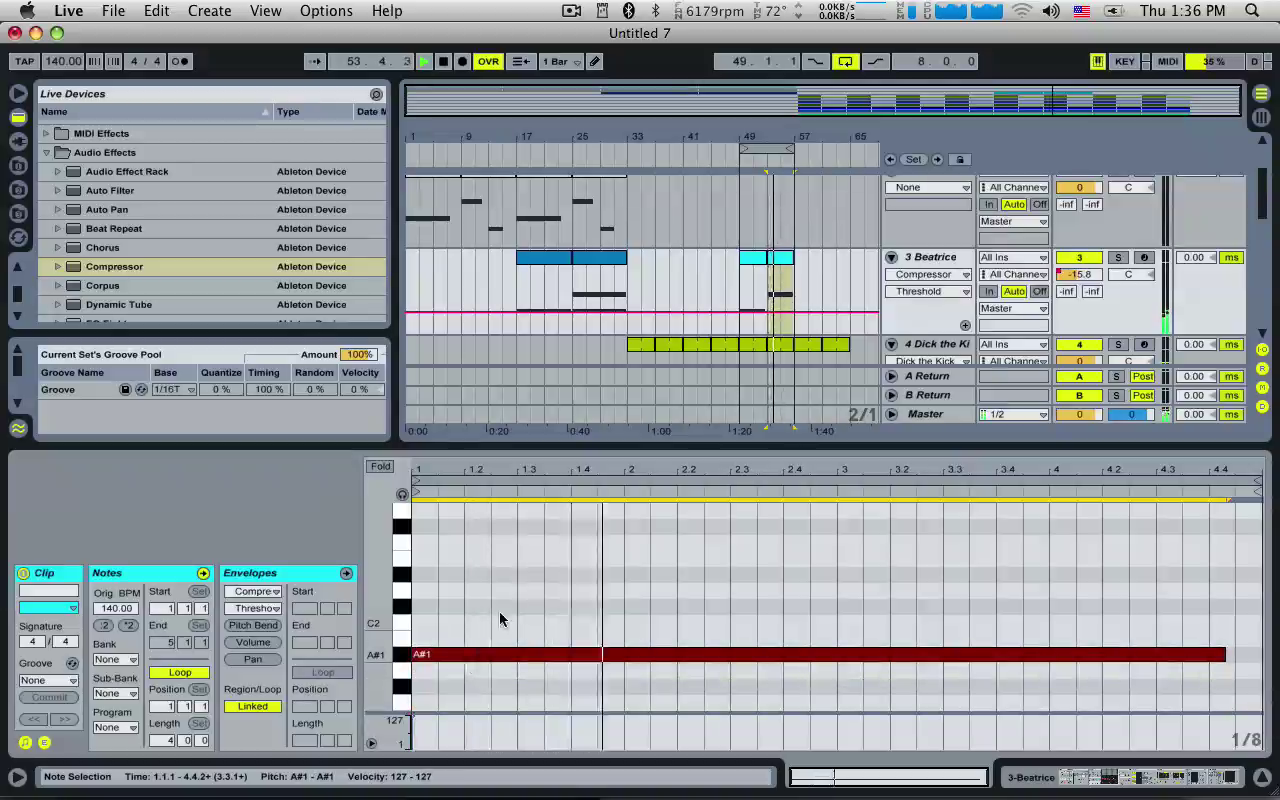
Task: Click the transport Play button
Action: (424, 61)
